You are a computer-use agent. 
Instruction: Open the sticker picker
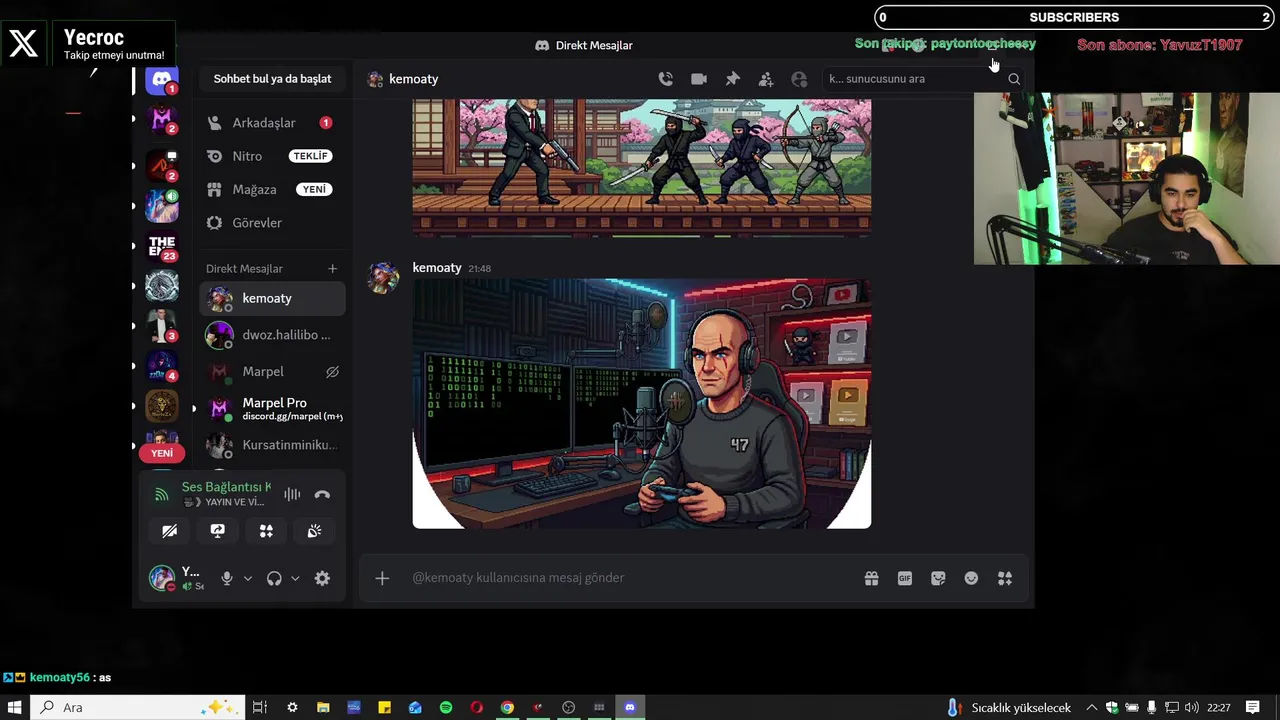tap(938, 578)
